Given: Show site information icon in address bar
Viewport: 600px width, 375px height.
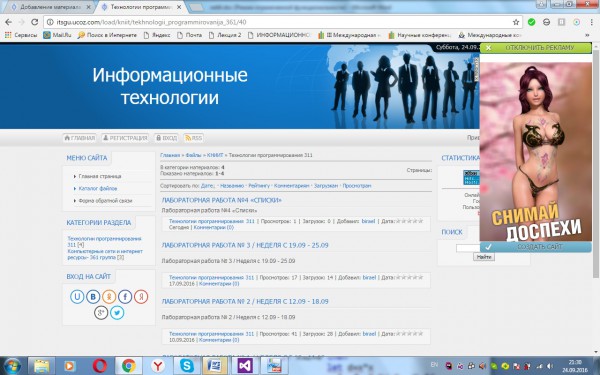Looking at the screenshot, I should [50, 22].
